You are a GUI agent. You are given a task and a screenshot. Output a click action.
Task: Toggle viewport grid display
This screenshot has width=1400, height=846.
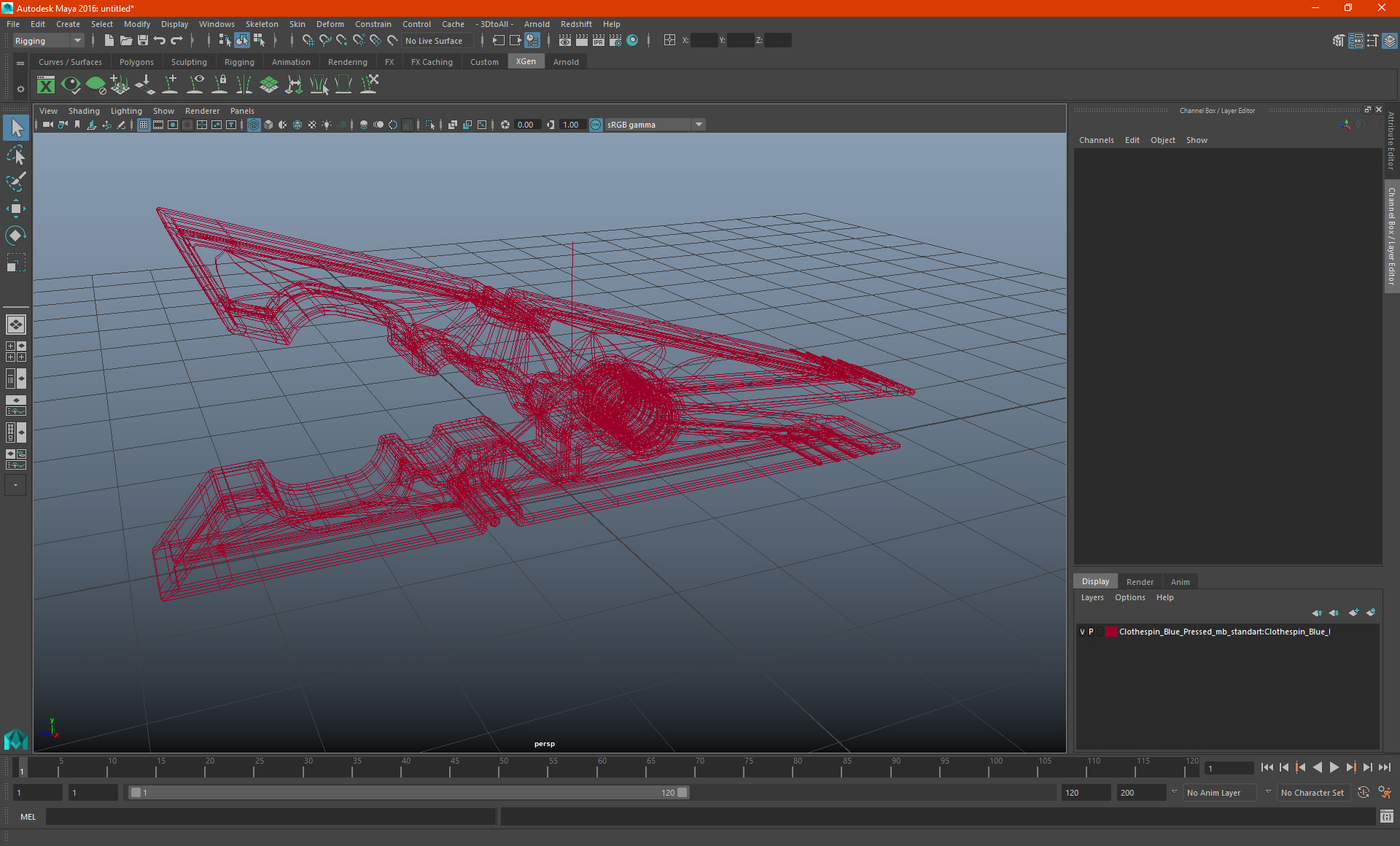tap(144, 125)
